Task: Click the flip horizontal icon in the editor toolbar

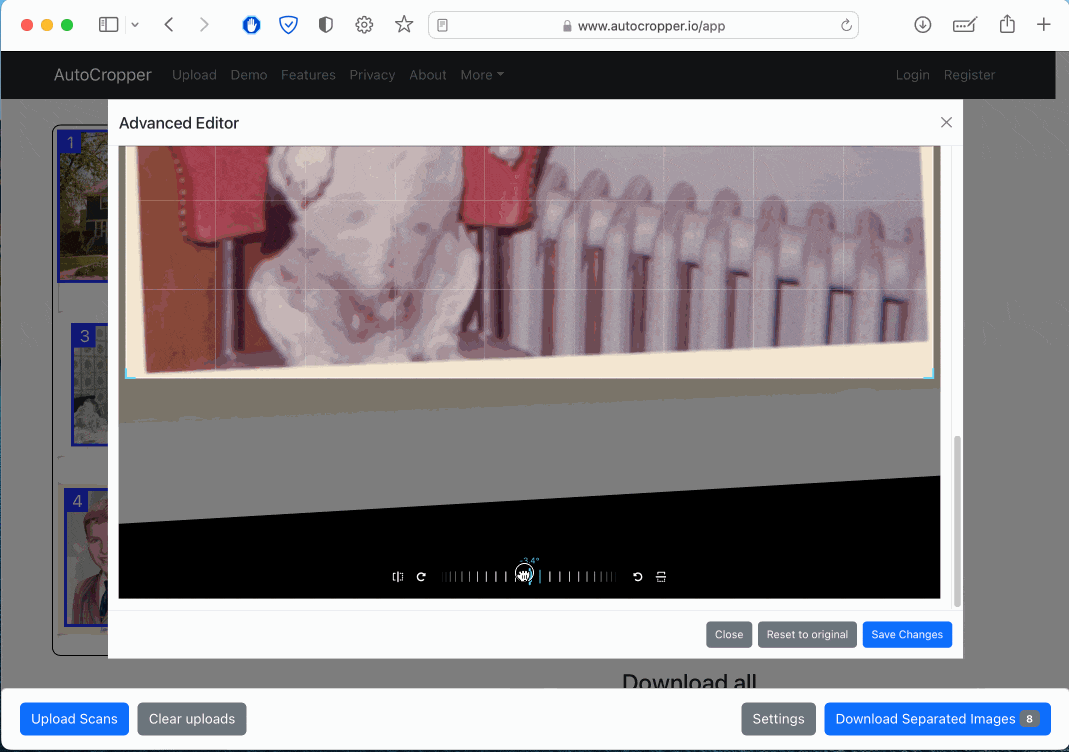Action: pyautogui.click(x=397, y=576)
